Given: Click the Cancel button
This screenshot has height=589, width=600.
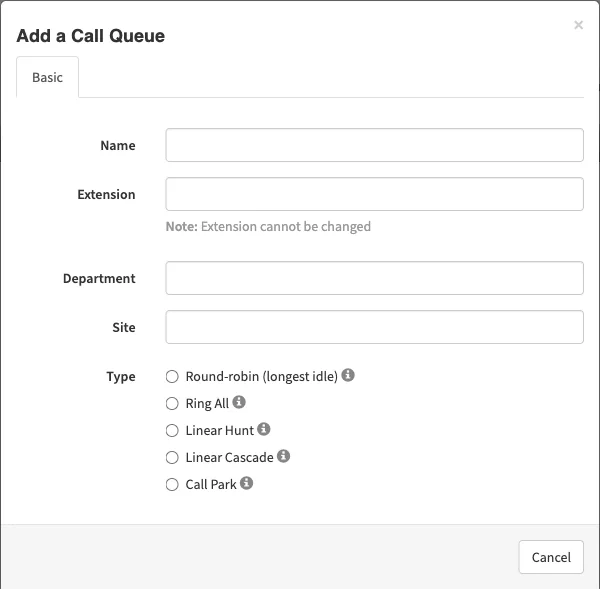Looking at the screenshot, I should pos(551,557).
